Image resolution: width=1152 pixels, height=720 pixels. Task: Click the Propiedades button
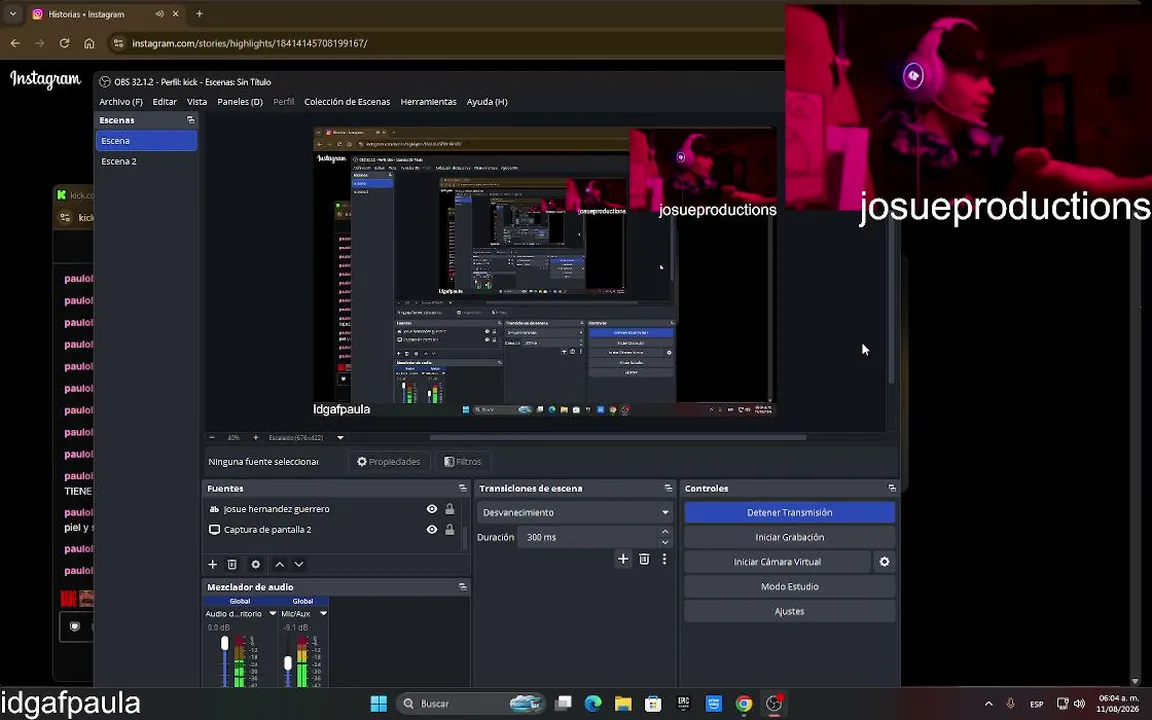(x=389, y=461)
